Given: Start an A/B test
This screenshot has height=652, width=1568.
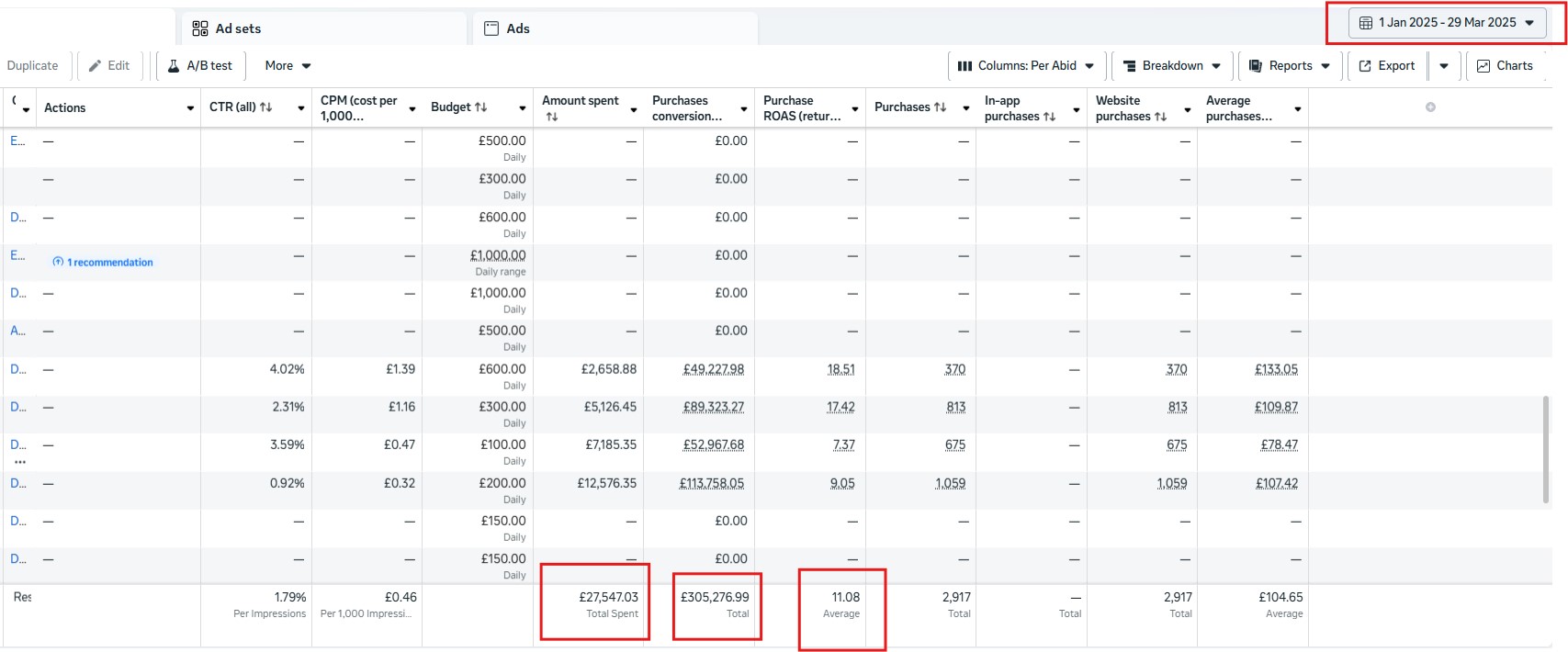Looking at the screenshot, I should tap(199, 66).
